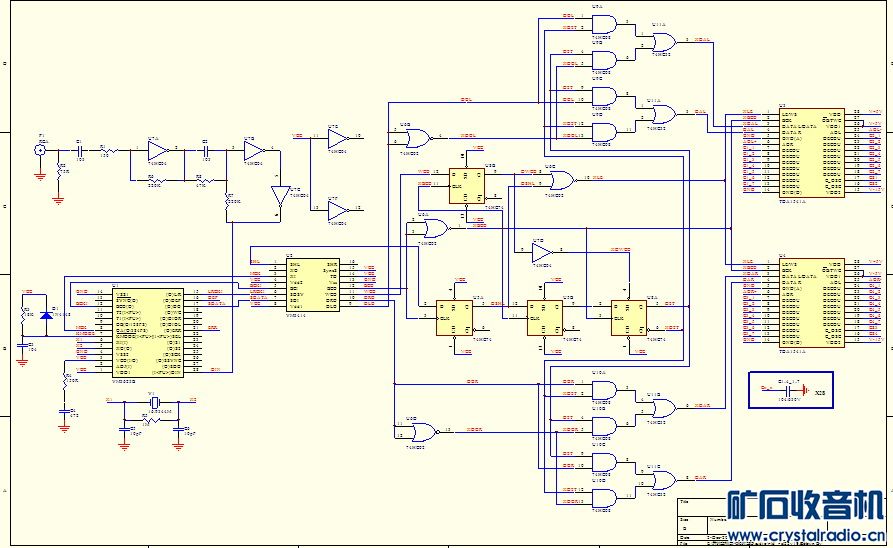
Task: Select the 16-pin IC U2 body
Action: click(313, 285)
